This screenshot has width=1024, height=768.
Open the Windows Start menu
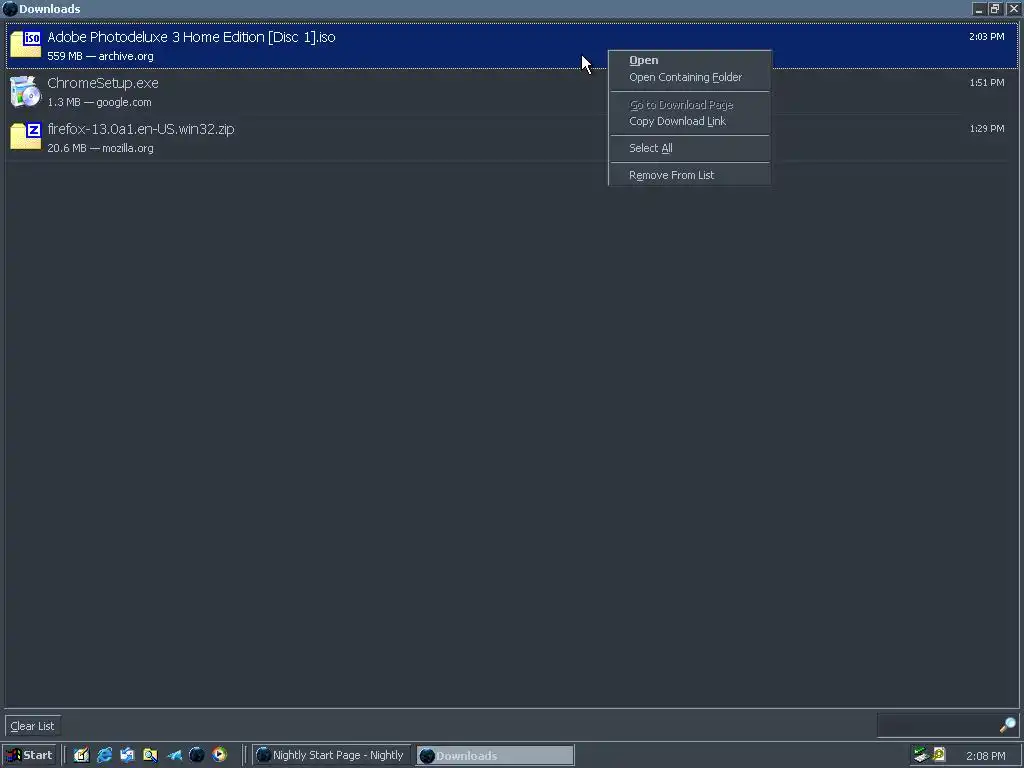[29, 755]
